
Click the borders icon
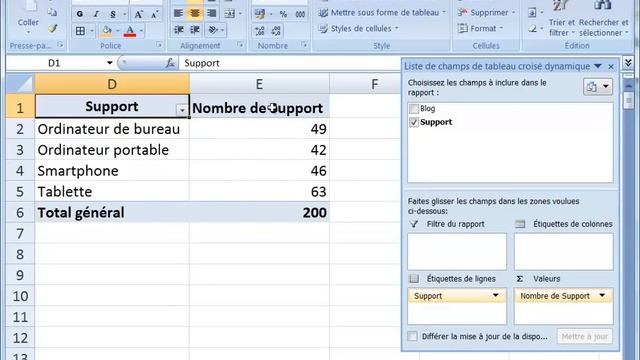pos(80,31)
